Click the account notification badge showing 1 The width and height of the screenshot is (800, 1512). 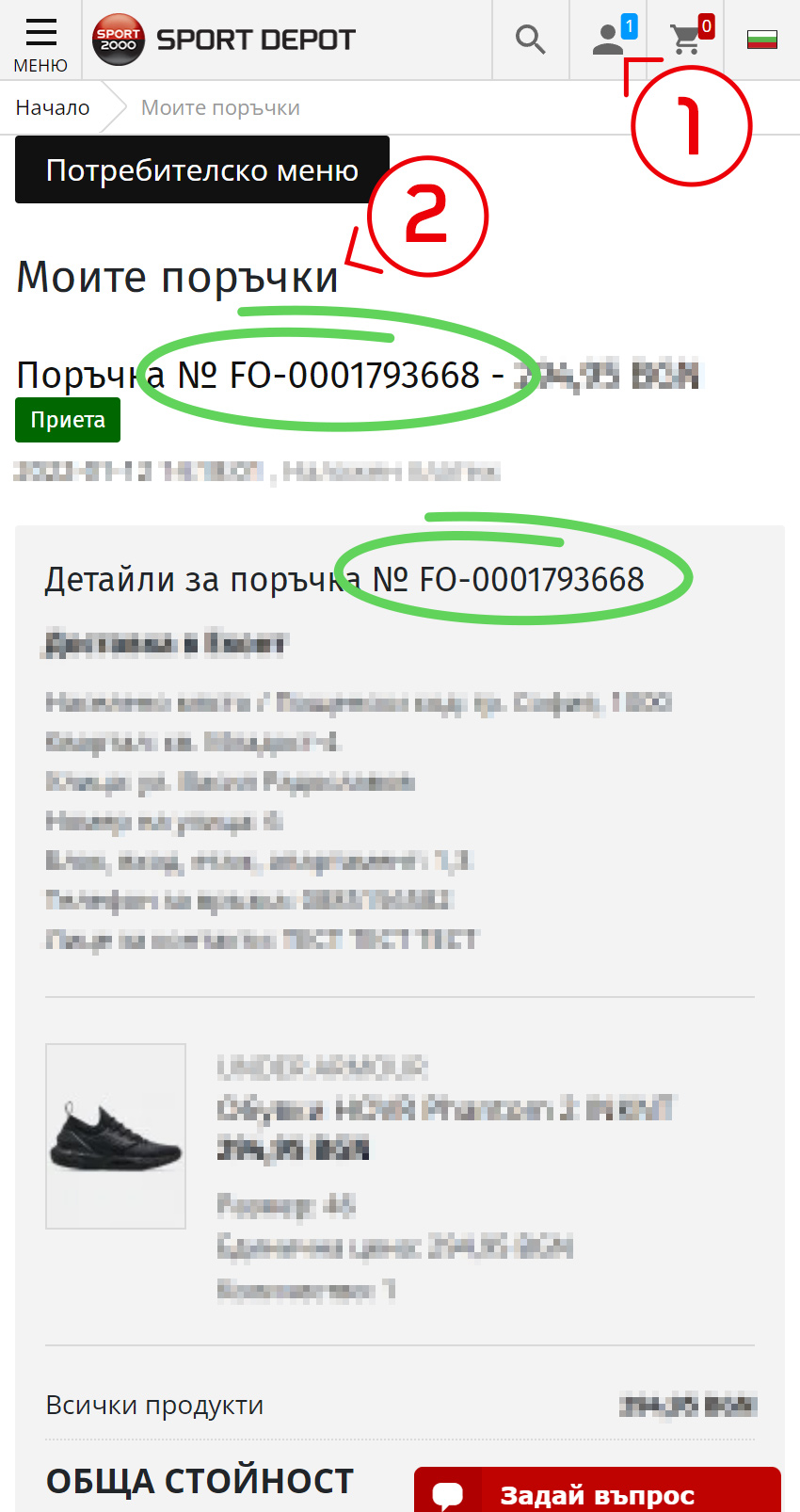pyautogui.click(x=629, y=26)
